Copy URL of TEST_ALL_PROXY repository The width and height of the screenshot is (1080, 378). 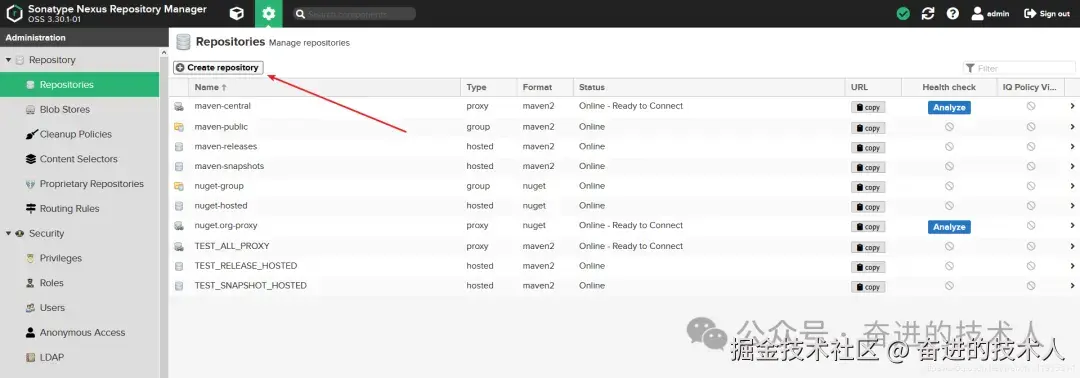(x=868, y=247)
